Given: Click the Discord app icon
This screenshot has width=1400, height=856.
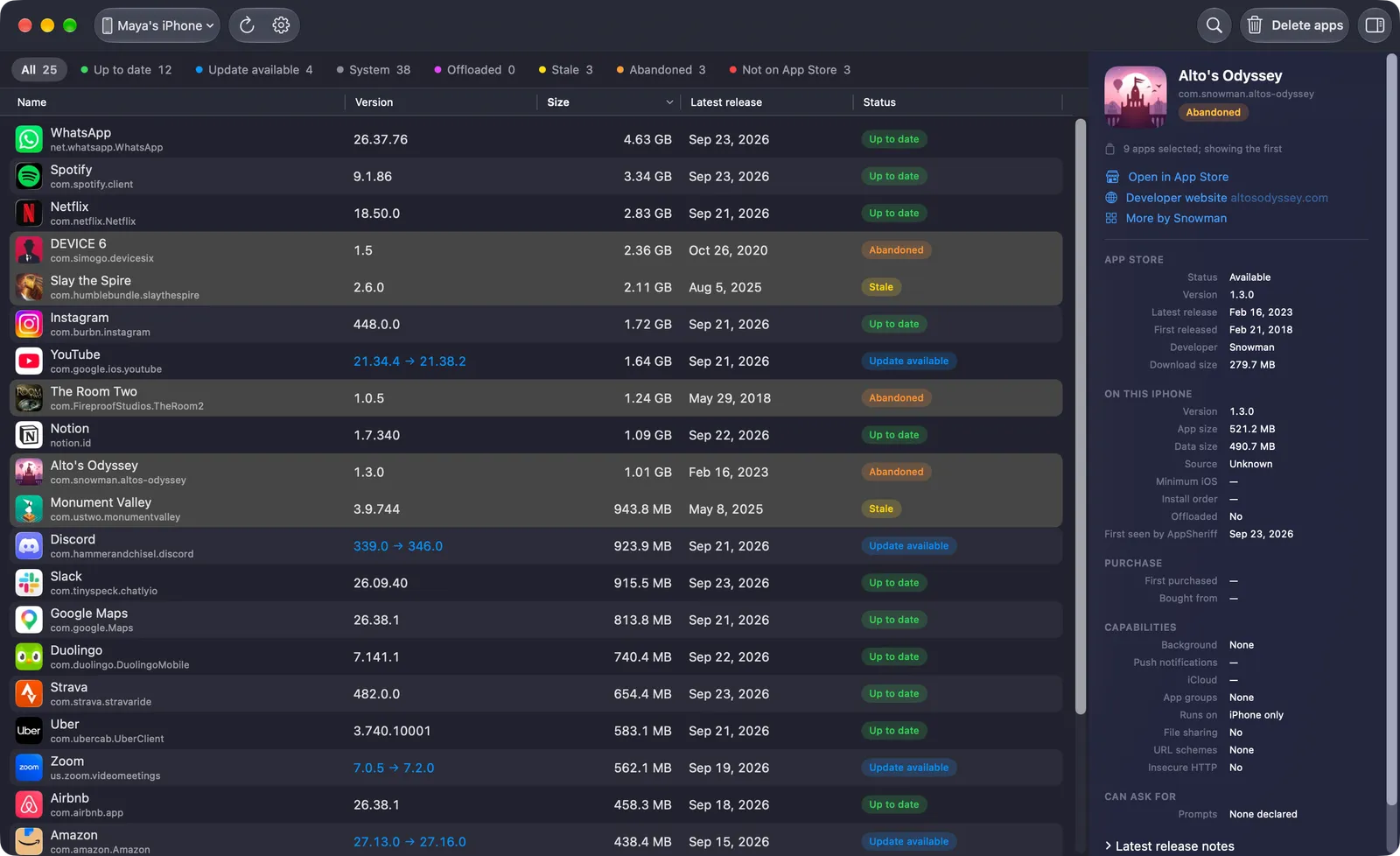Looking at the screenshot, I should coord(29,546).
